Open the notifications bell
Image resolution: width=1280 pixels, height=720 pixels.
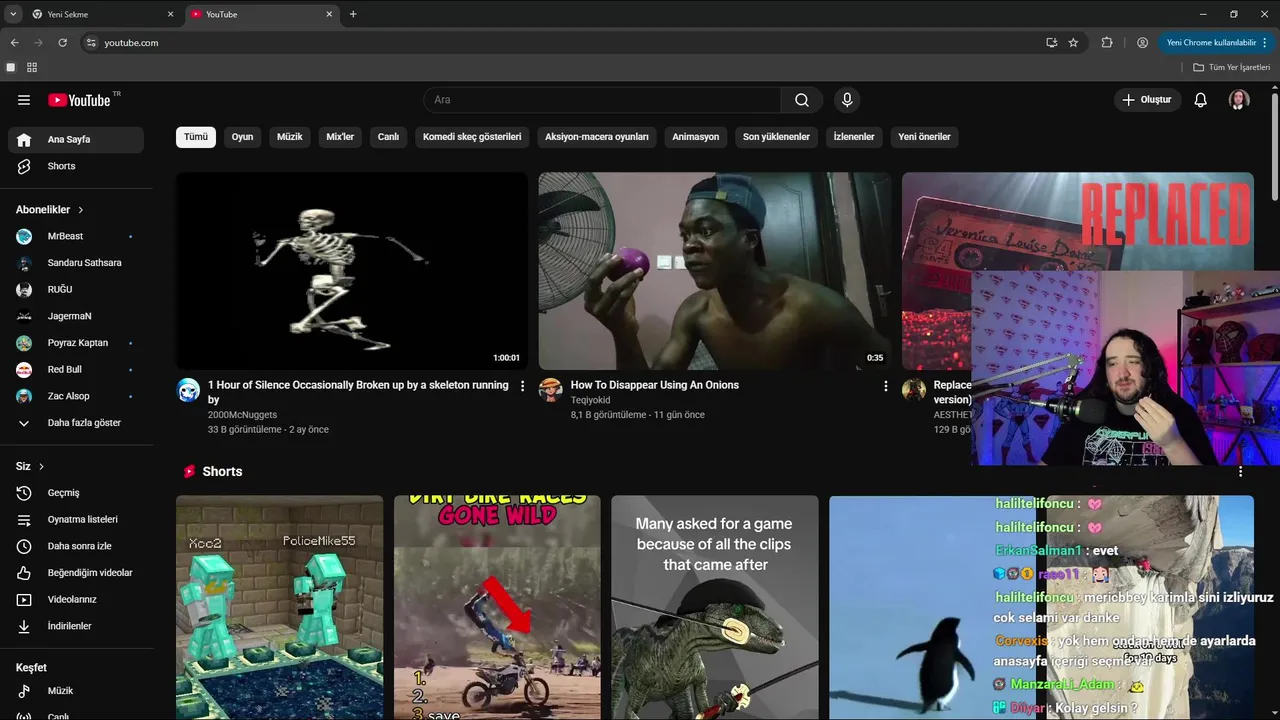click(1201, 100)
